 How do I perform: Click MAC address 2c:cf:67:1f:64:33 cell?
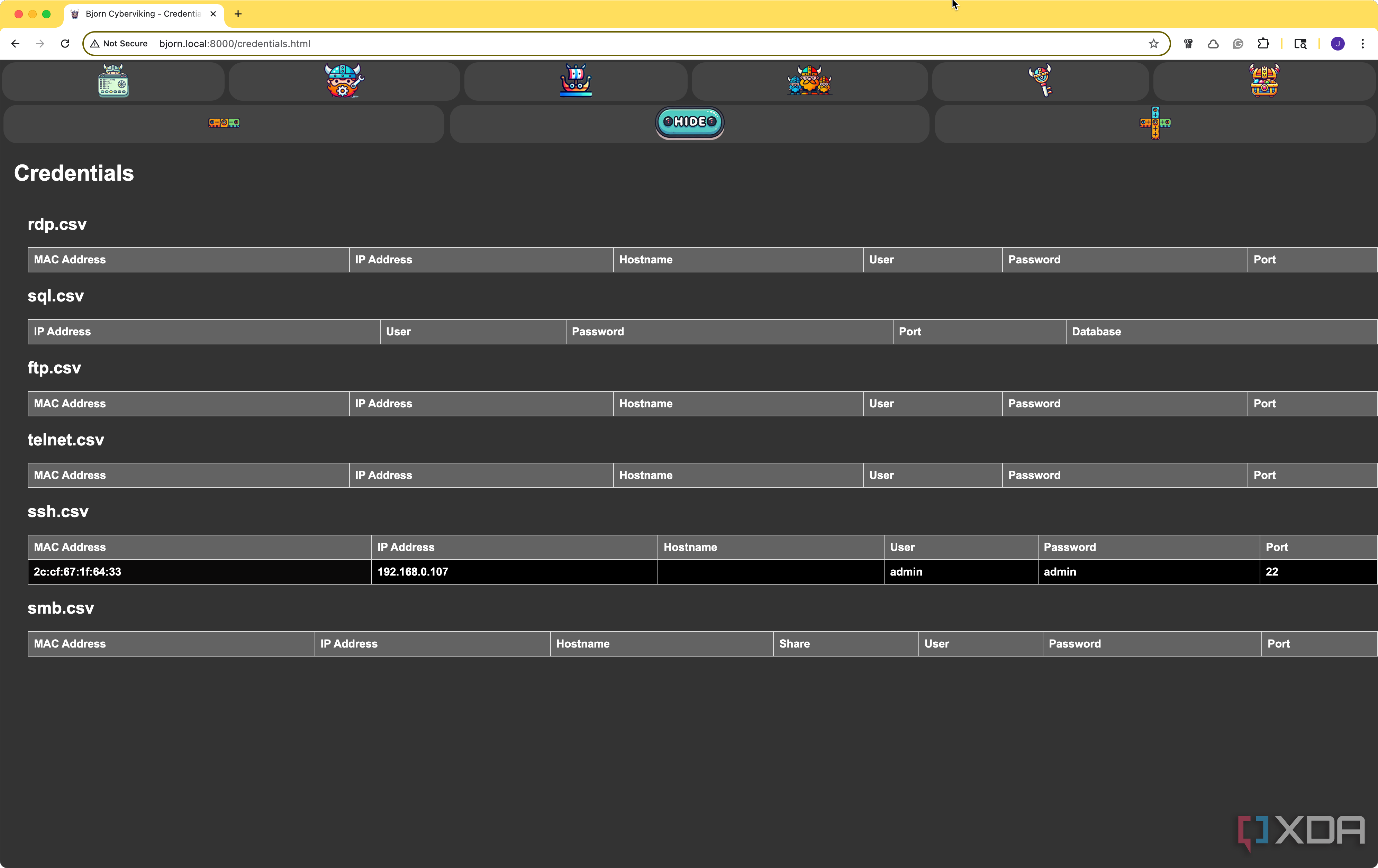(x=200, y=572)
